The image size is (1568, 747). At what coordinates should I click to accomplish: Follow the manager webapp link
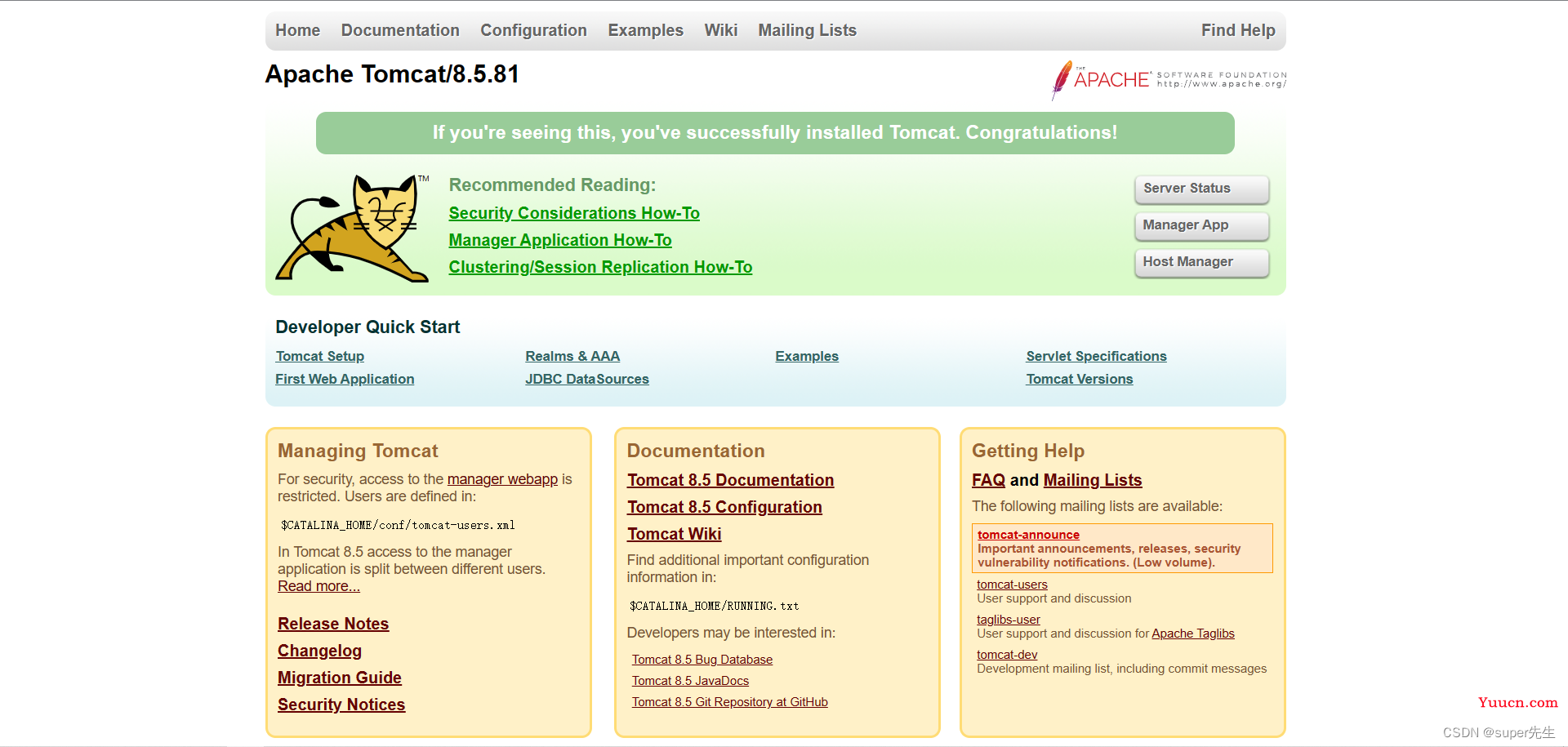click(502, 479)
